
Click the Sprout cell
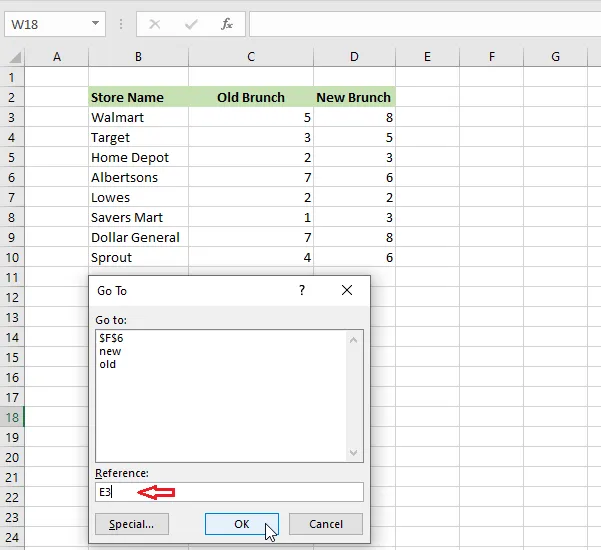(138, 257)
